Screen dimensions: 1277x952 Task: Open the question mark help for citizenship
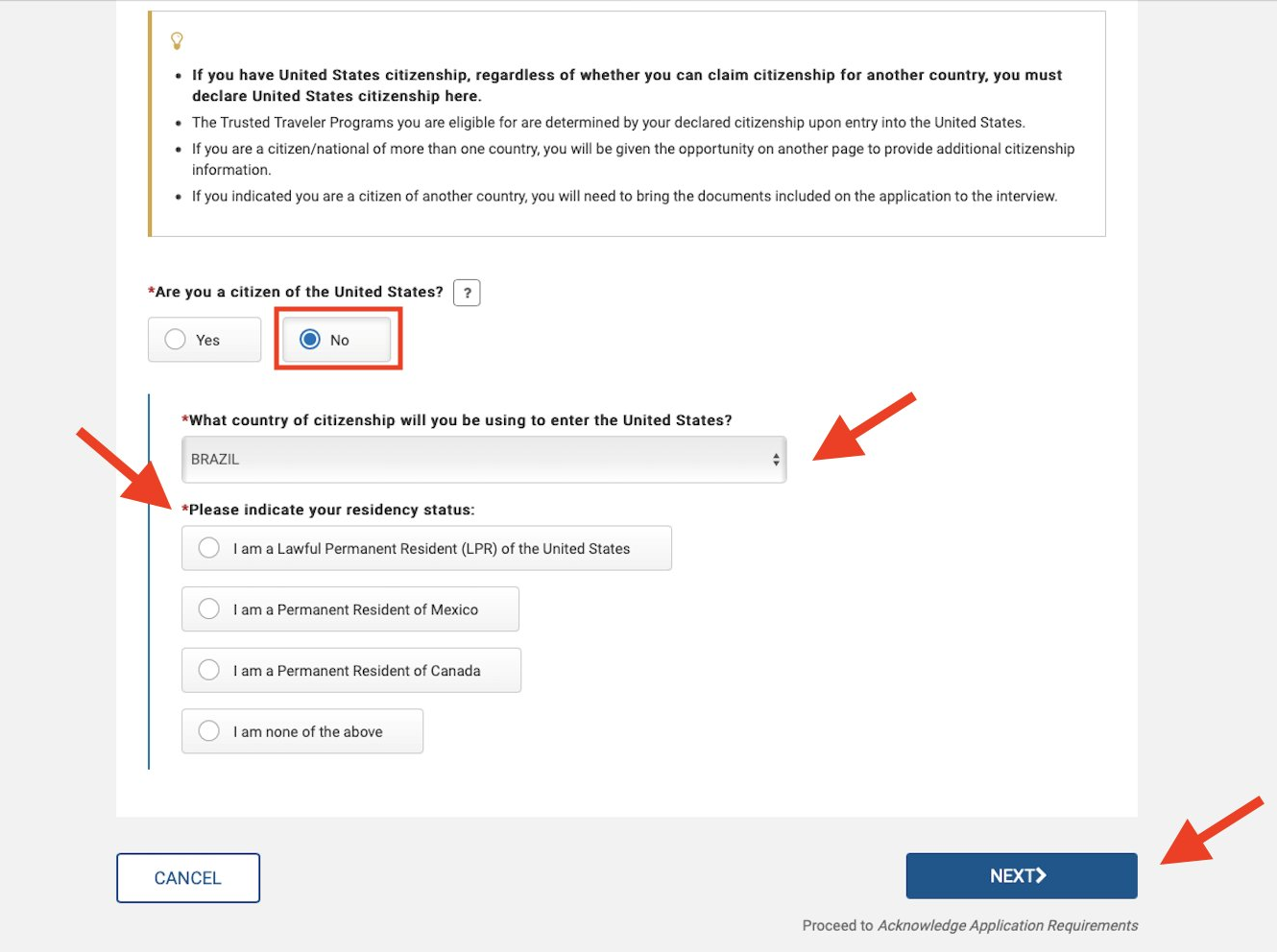click(x=467, y=293)
